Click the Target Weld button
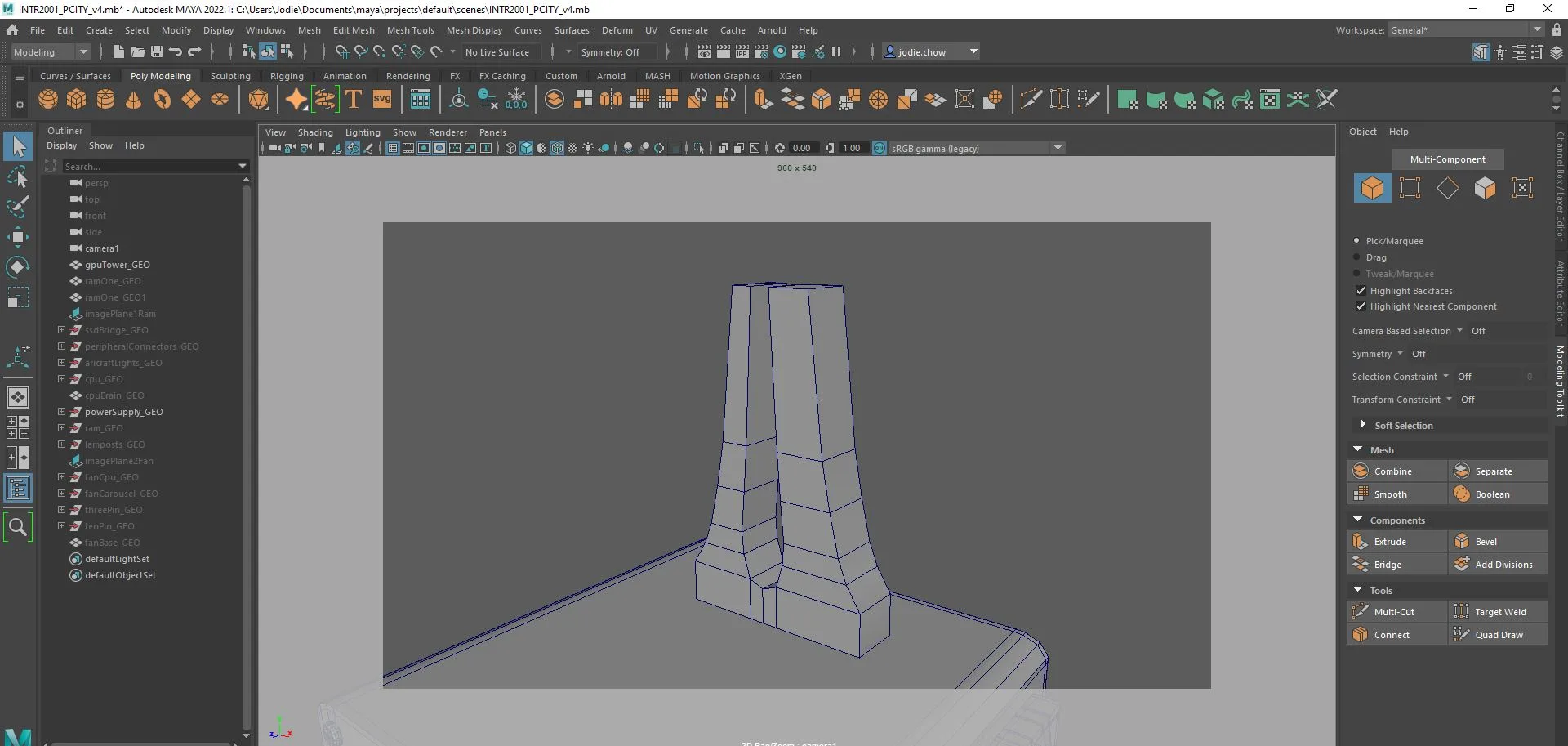Screen dimensions: 1568x746 [1499, 612]
